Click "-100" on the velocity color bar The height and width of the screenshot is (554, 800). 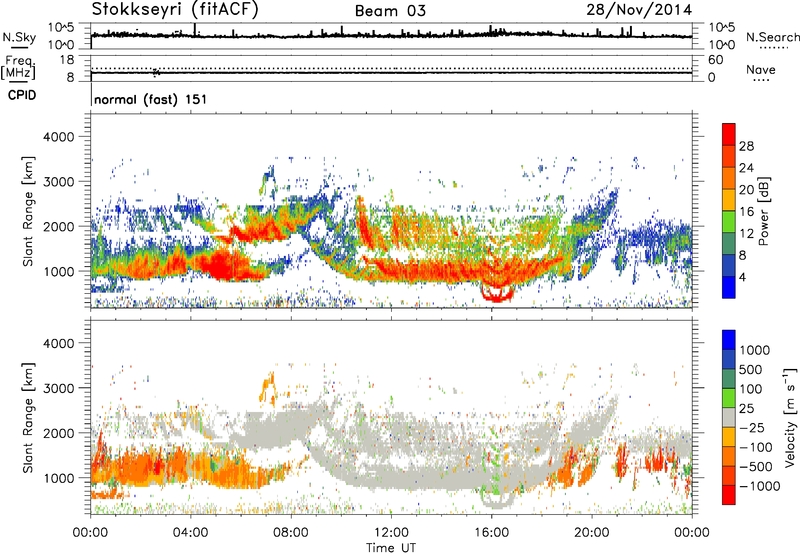click(756, 447)
